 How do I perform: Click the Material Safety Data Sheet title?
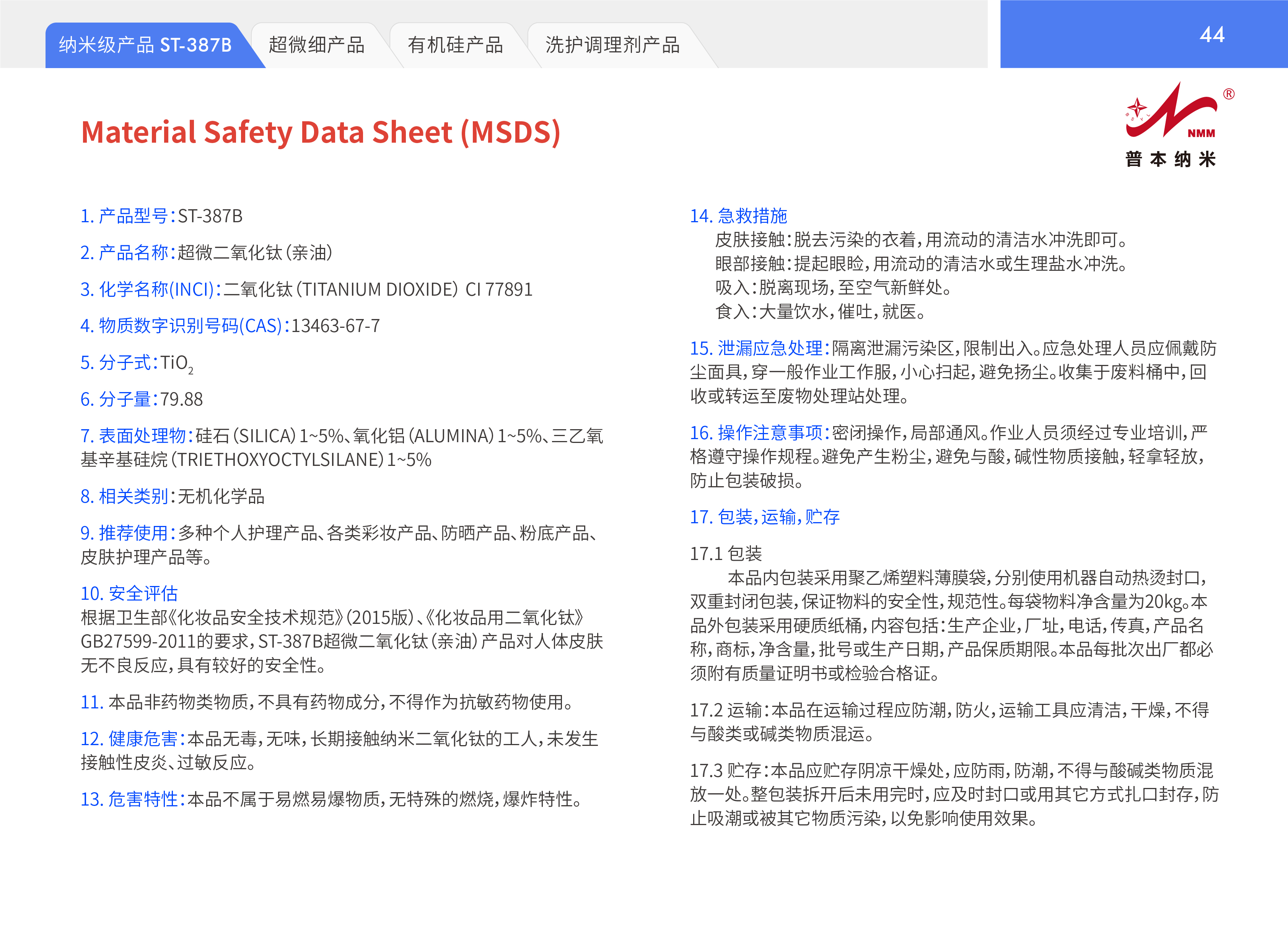[x=321, y=132]
